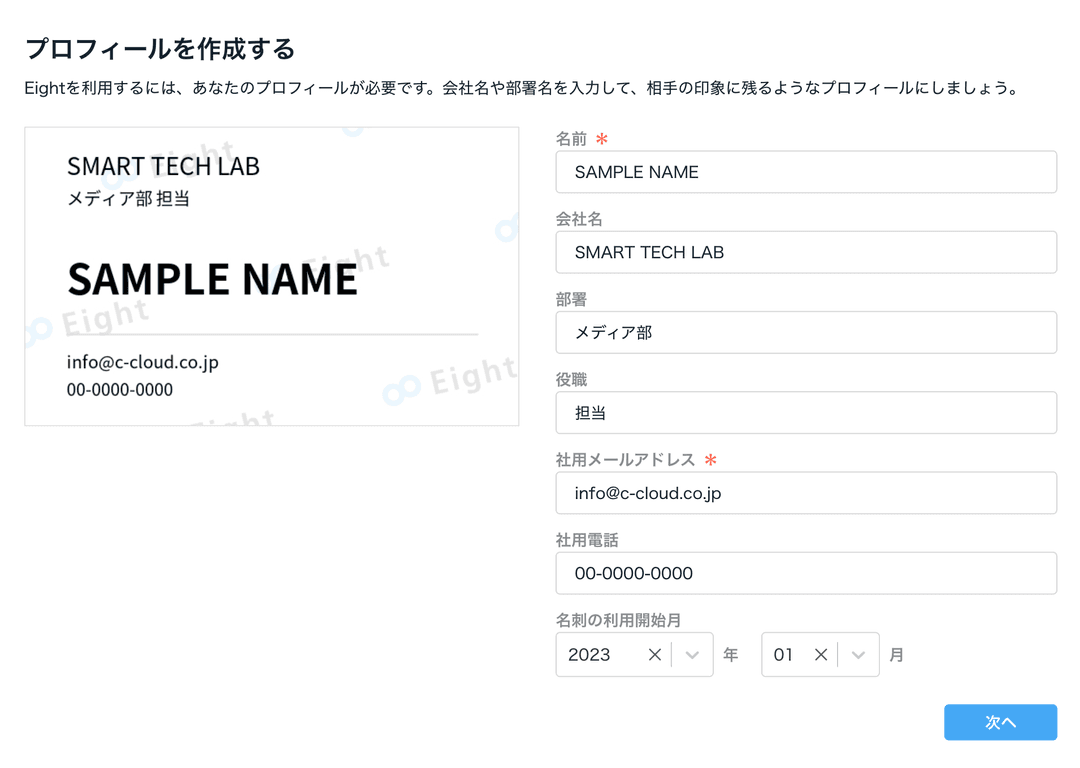Click SAMPLE NAME on the card preview
The image size is (1080, 768).
pos(212,279)
